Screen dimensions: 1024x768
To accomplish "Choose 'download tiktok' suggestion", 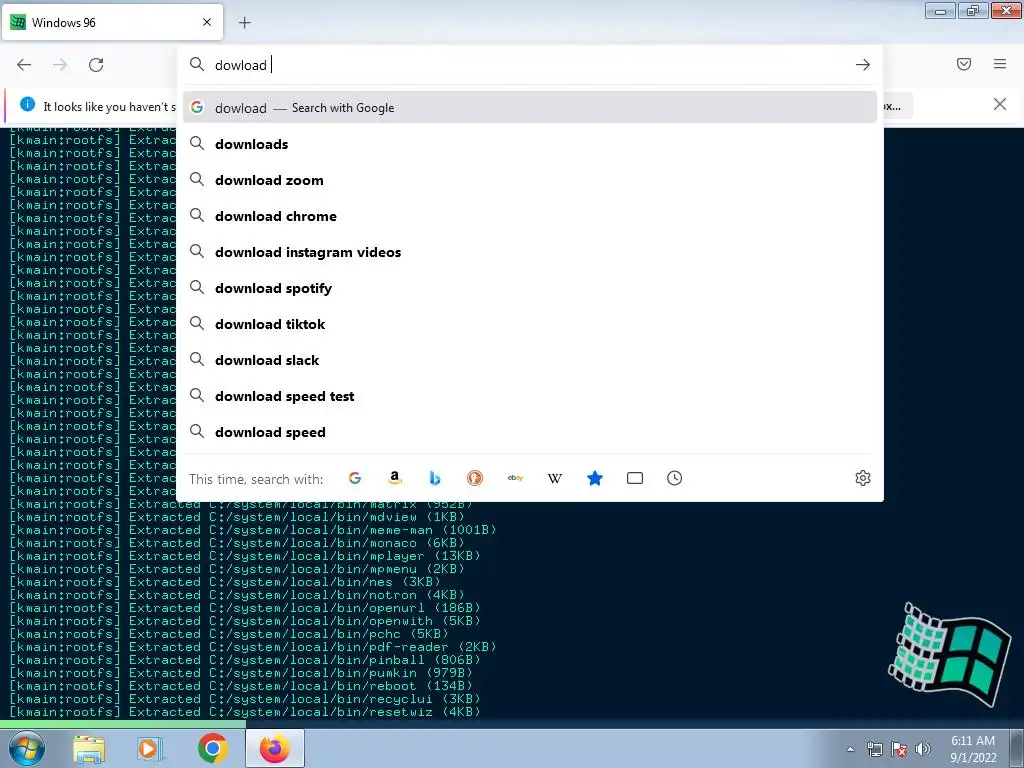I will point(530,323).
